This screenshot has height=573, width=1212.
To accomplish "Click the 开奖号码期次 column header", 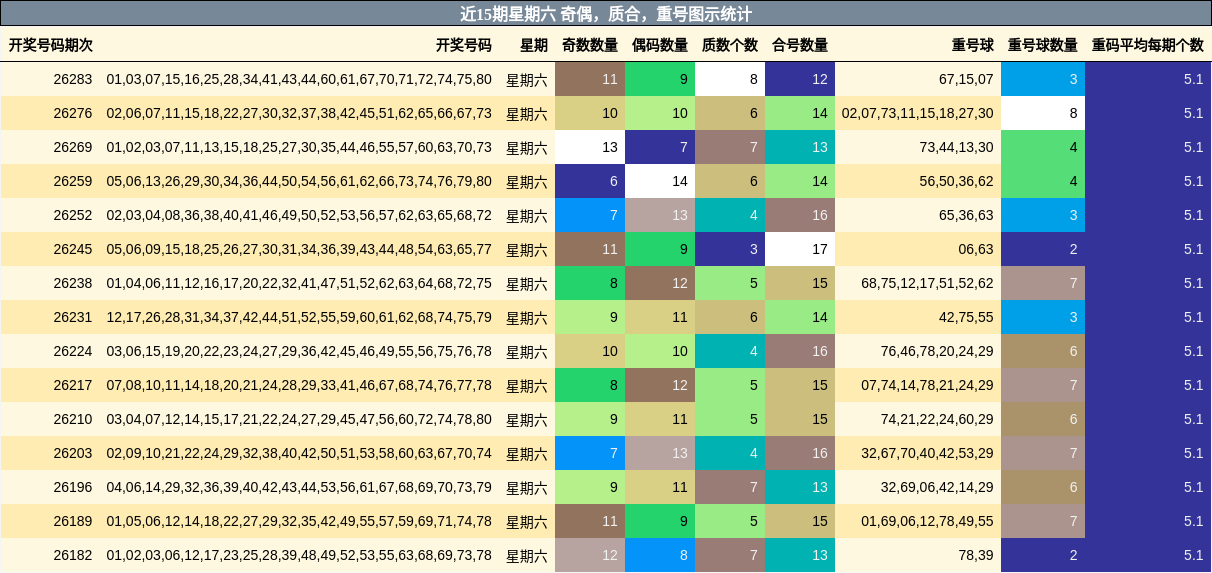I will tap(51, 45).
